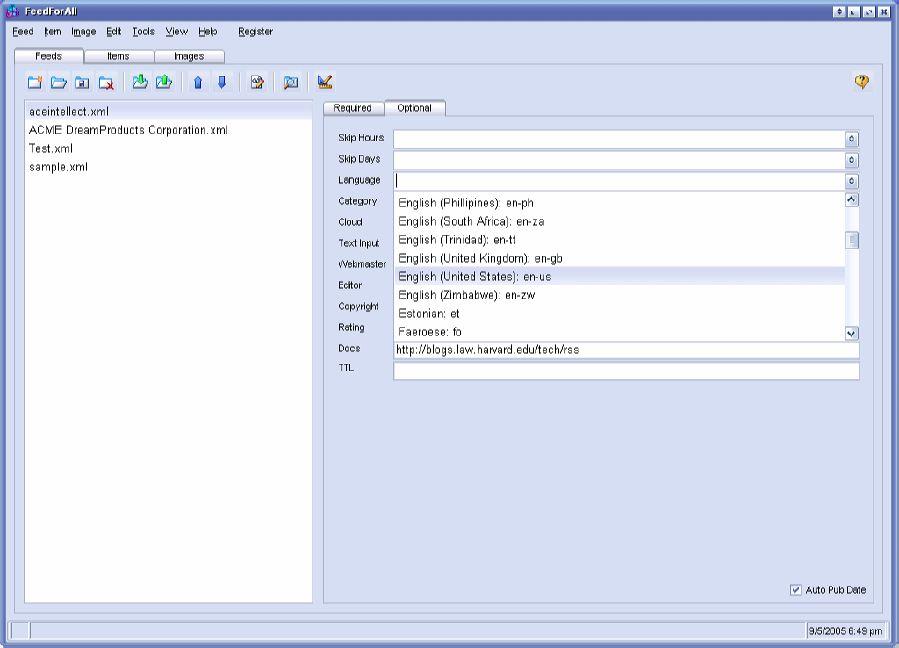Image resolution: width=899 pixels, height=648 pixels.
Task: Move feed down with blue down arrow
Action: [x=222, y=83]
